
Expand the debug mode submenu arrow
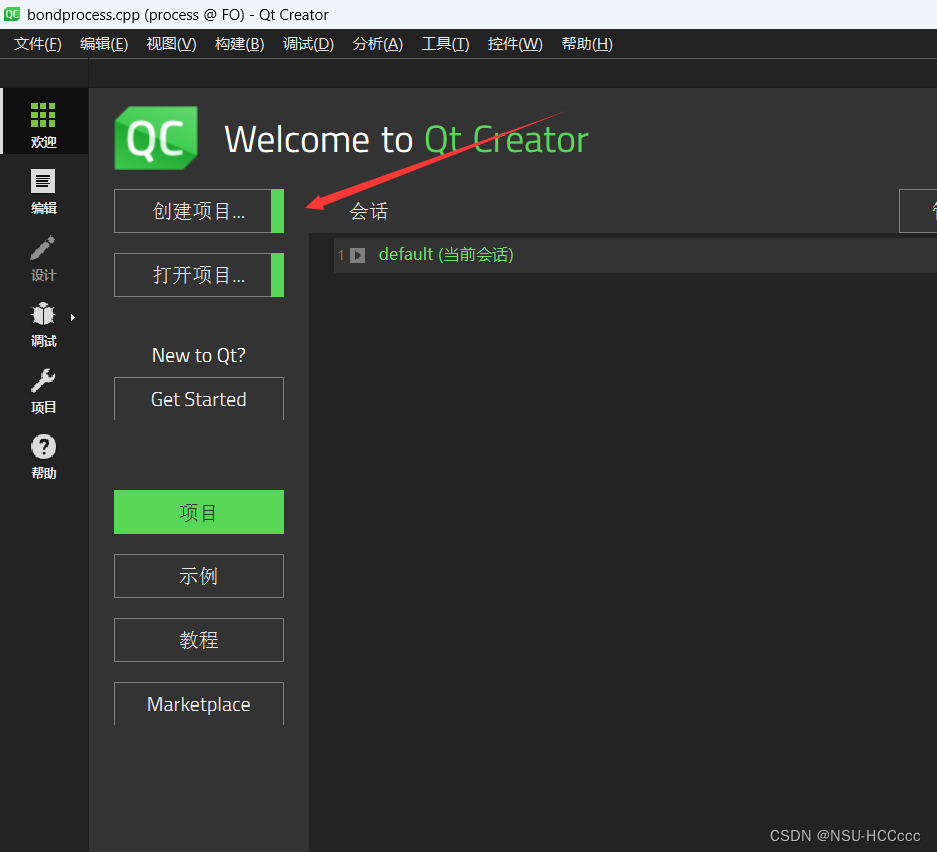point(72,315)
